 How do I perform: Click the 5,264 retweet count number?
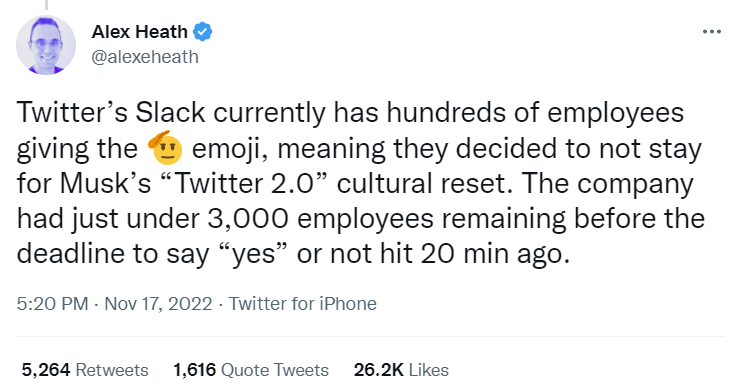pyautogui.click(x=46, y=370)
